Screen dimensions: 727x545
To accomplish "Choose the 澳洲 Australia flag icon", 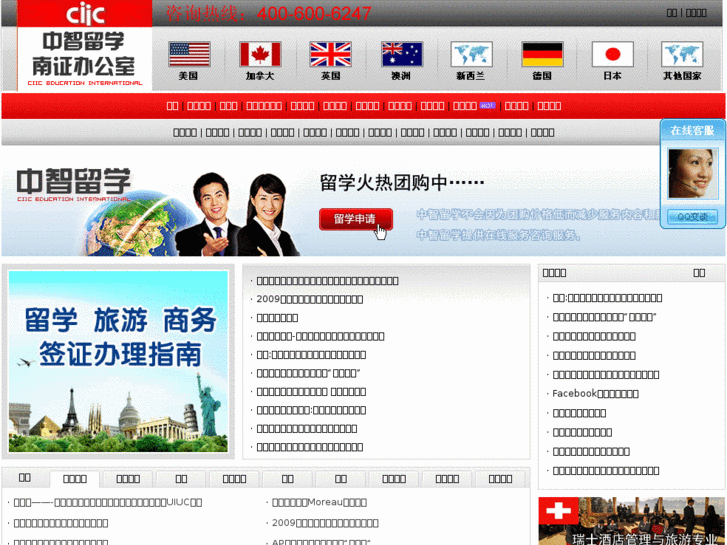I will point(402,55).
